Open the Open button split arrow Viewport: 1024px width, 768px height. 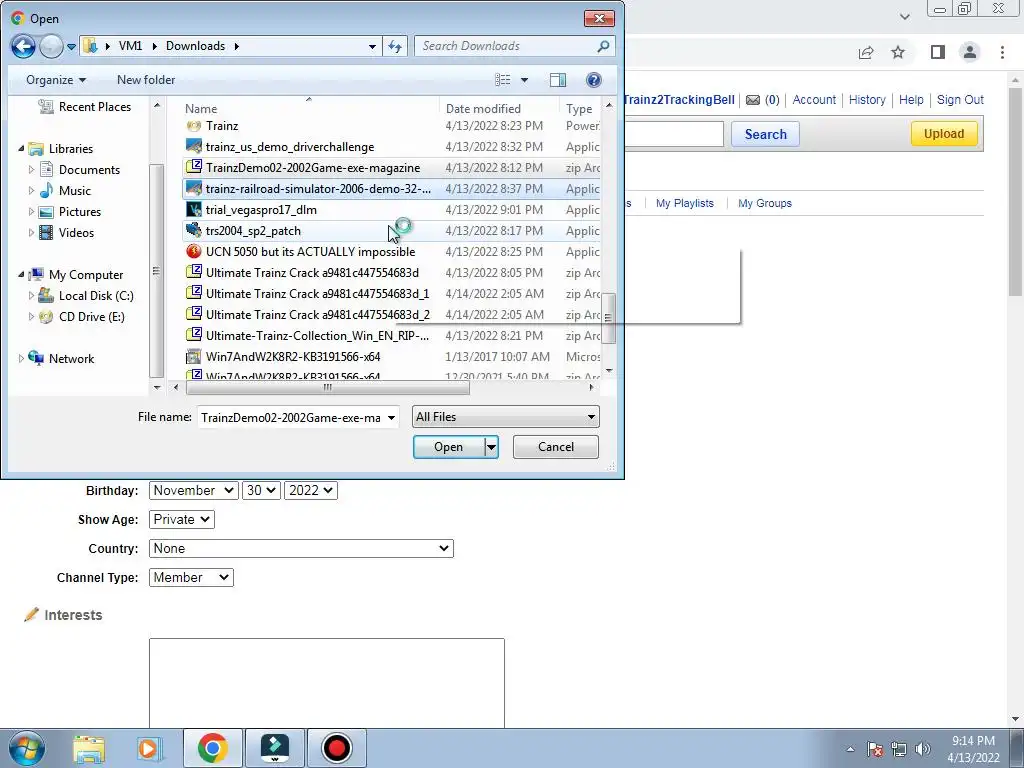click(x=491, y=447)
